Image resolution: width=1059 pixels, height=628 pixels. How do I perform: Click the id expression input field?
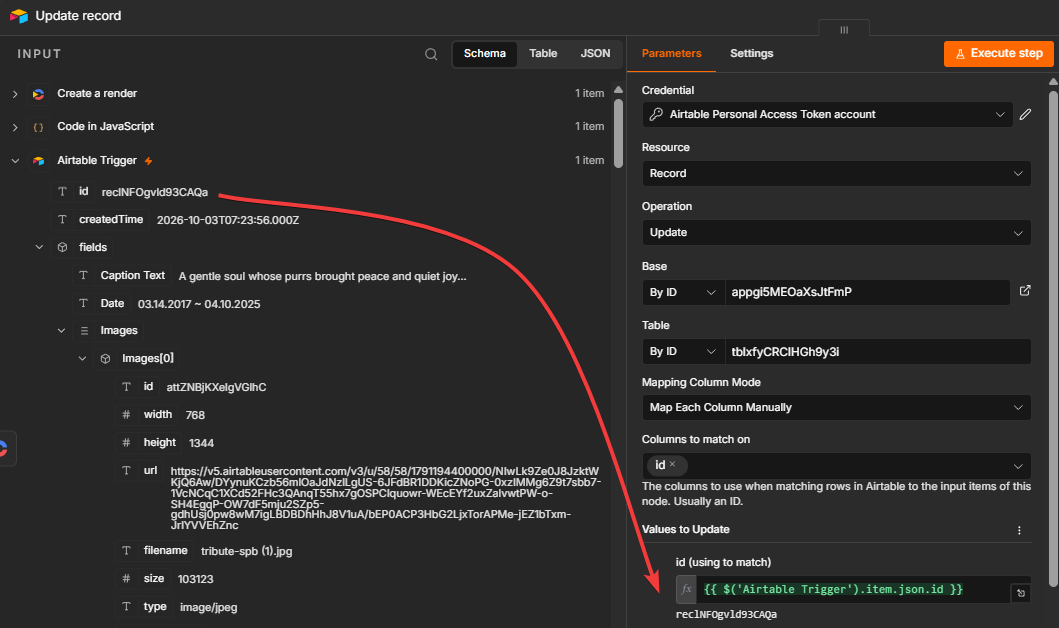852,590
